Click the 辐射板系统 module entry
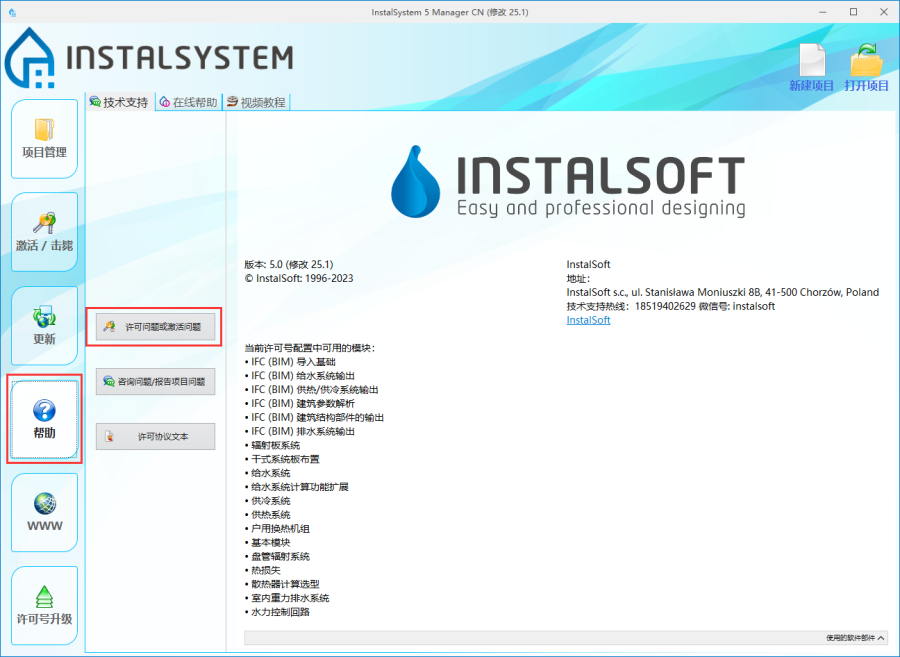This screenshot has height=657, width=900. point(273,445)
